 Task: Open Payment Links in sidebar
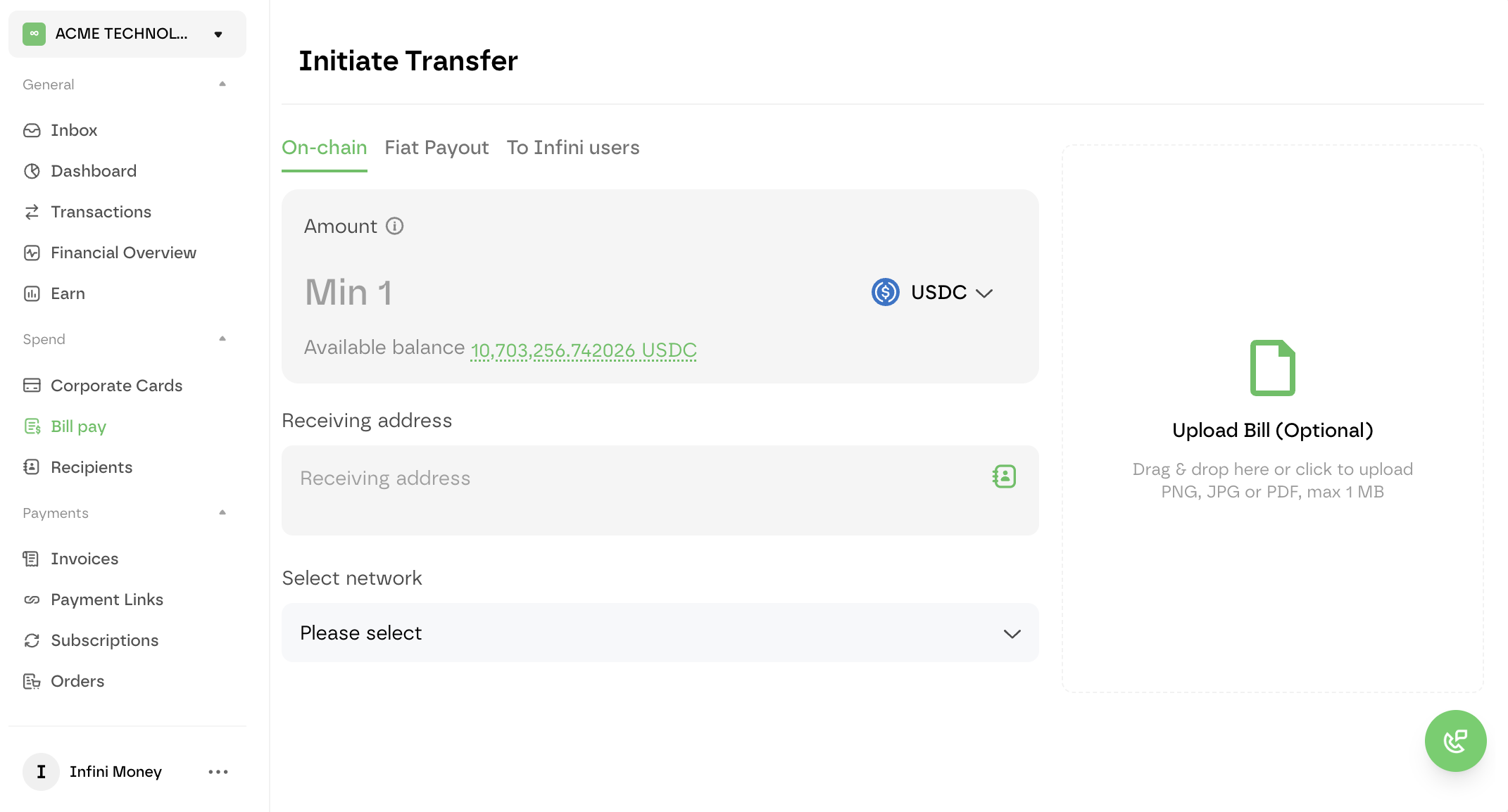[107, 600]
